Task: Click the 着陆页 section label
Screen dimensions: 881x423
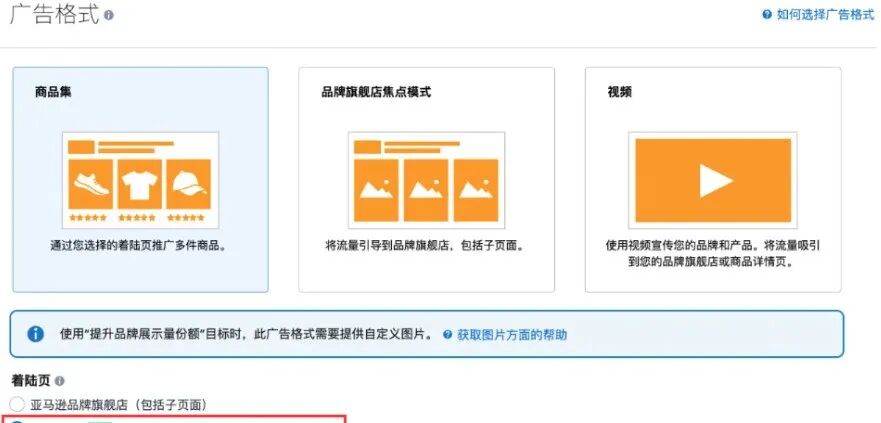Action: pyautogui.click(x=31, y=381)
